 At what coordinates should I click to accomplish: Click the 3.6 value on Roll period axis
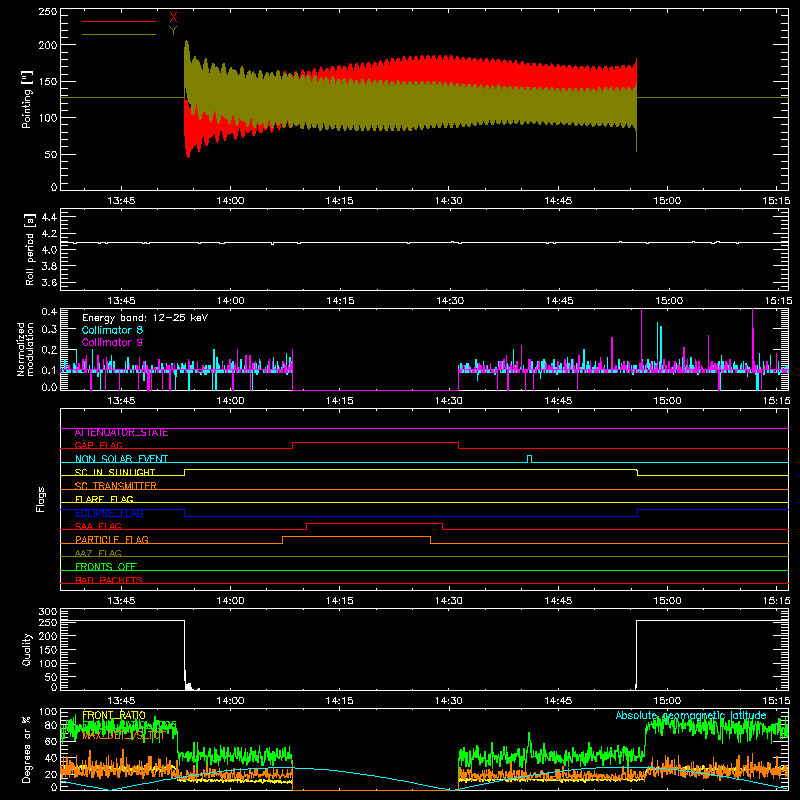49,282
